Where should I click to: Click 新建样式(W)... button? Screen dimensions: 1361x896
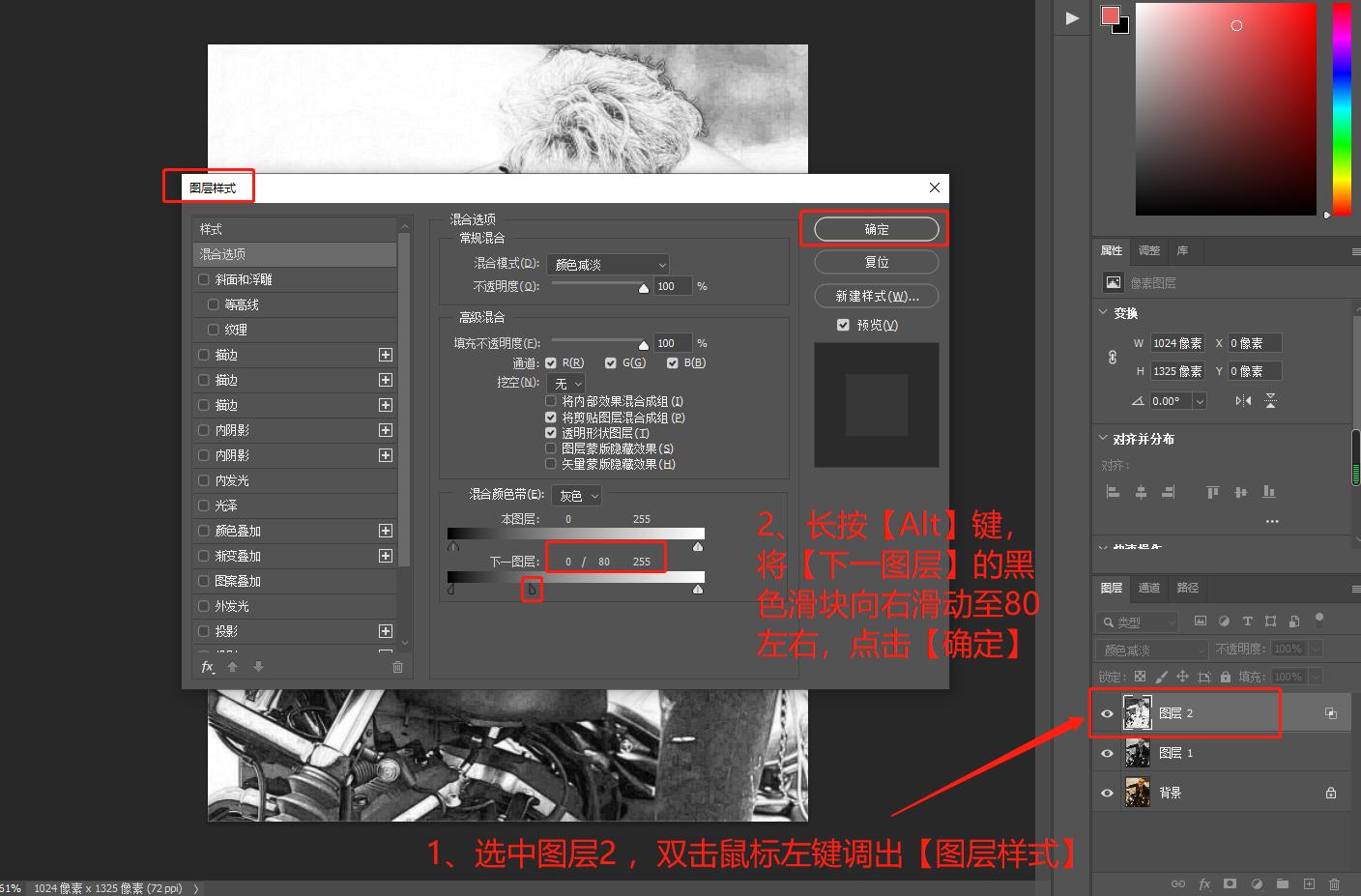coord(877,296)
